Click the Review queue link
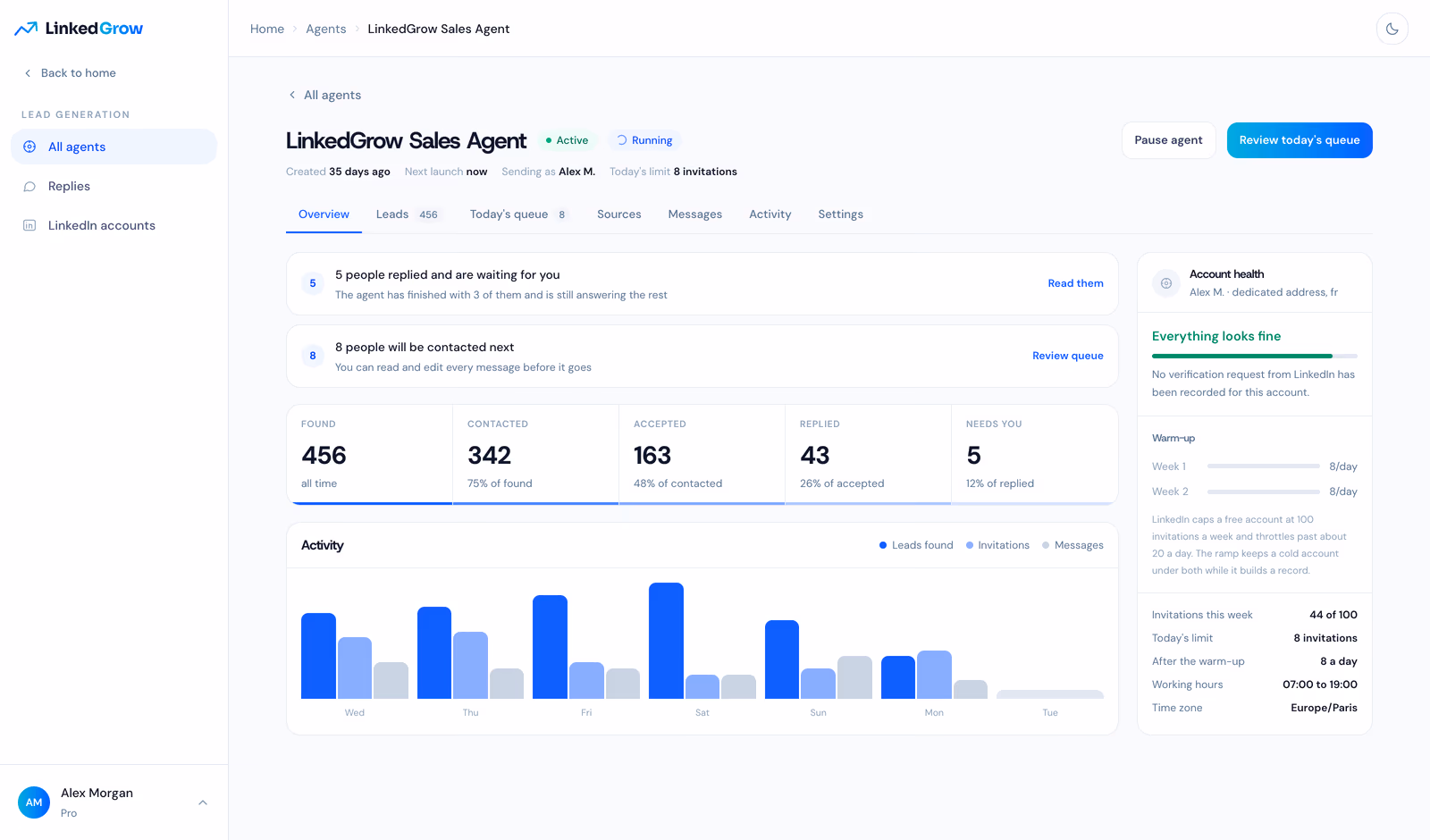1430x840 pixels. tap(1068, 356)
